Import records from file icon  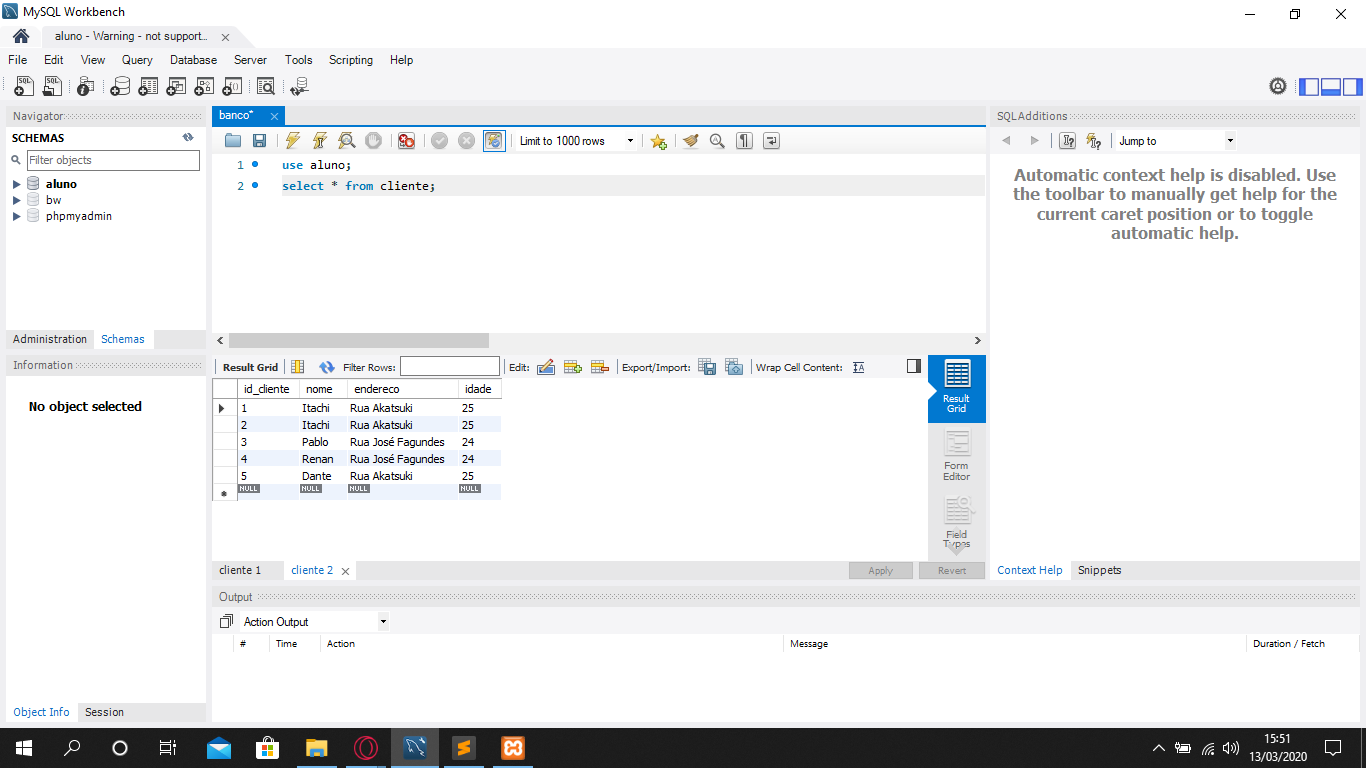tap(734, 367)
